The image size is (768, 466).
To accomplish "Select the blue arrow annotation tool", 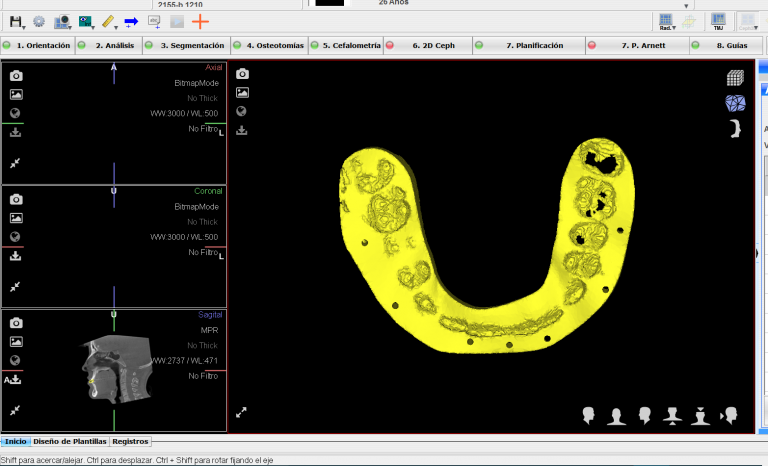I will [131, 22].
